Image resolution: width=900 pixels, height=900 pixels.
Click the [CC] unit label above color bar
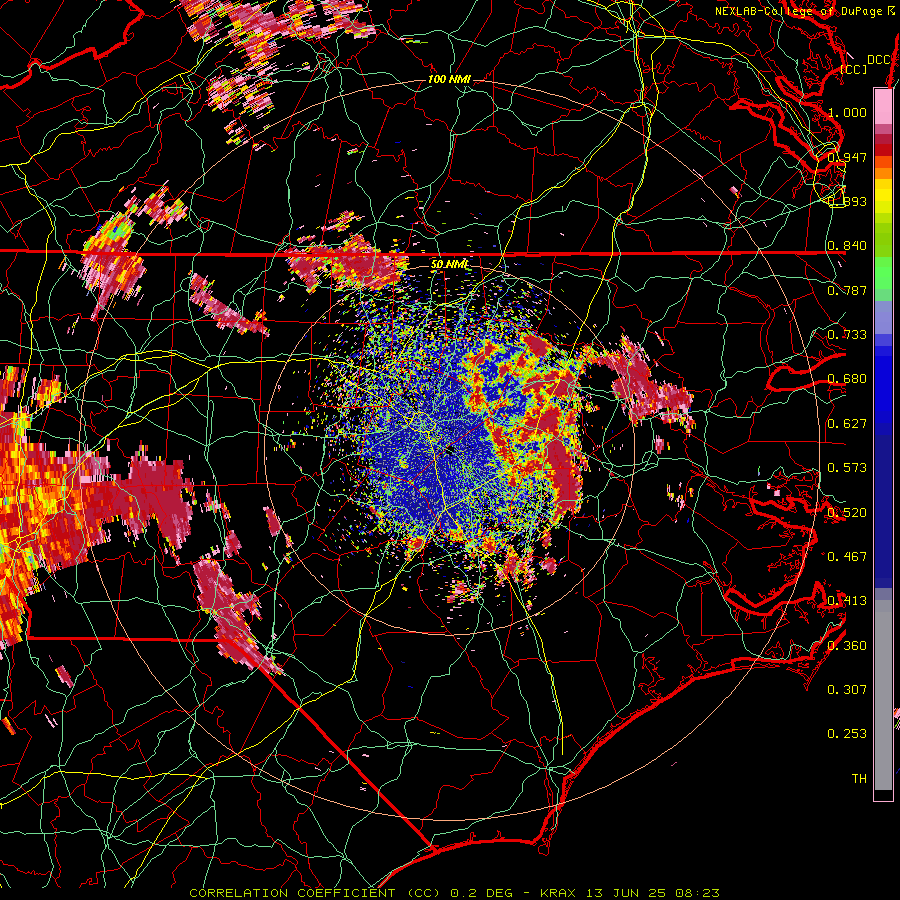pos(853,69)
